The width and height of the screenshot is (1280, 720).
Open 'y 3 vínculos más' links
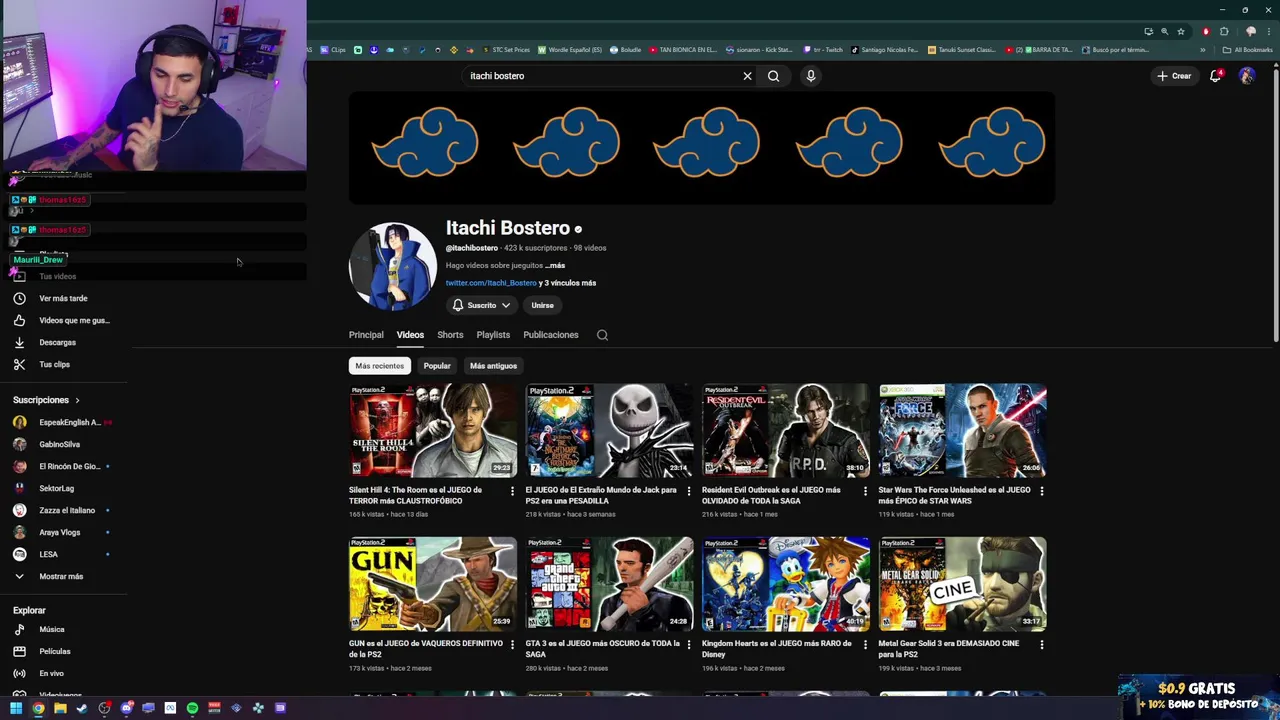tap(567, 283)
